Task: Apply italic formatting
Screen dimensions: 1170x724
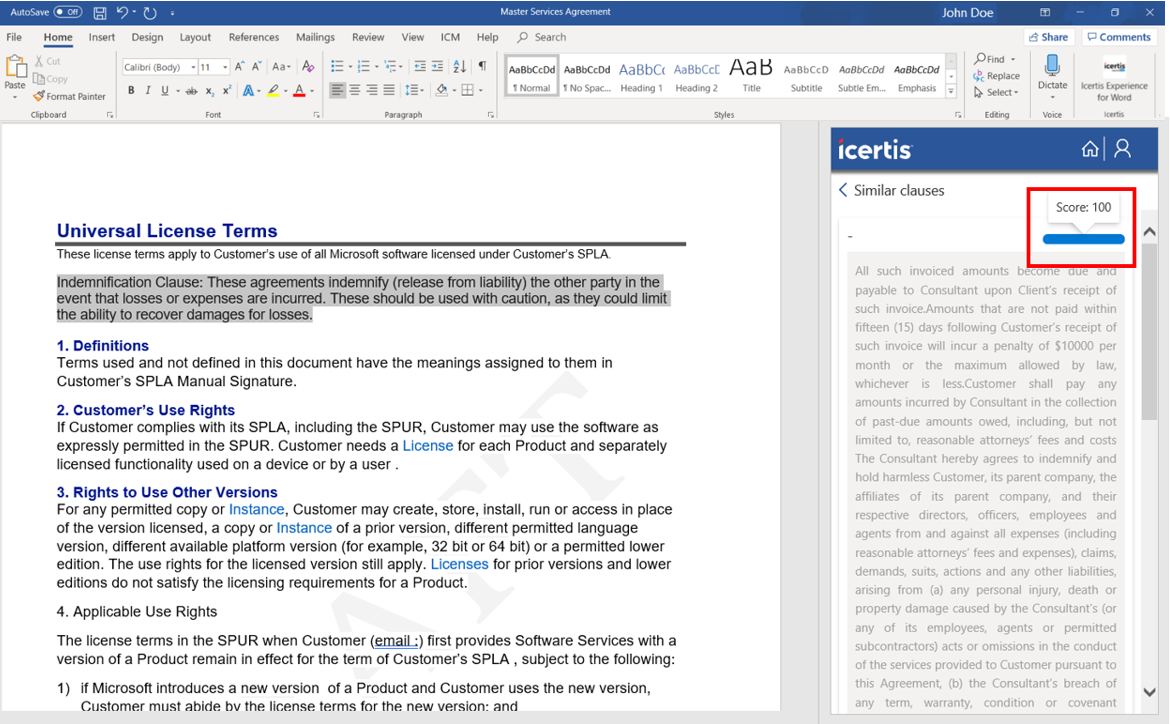Action: pos(148,90)
